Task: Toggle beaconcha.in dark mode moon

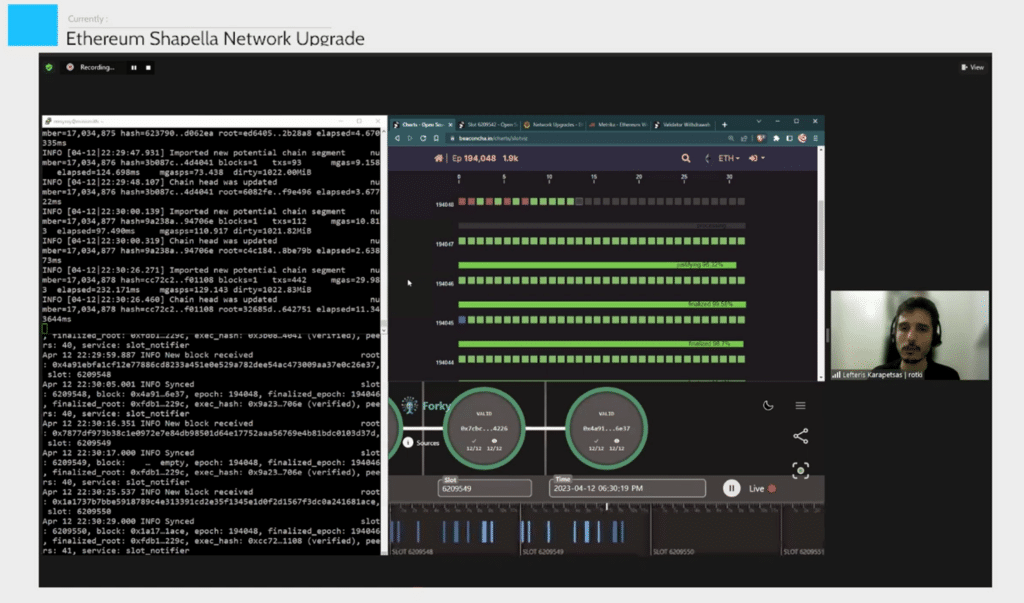Action: pos(707,158)
